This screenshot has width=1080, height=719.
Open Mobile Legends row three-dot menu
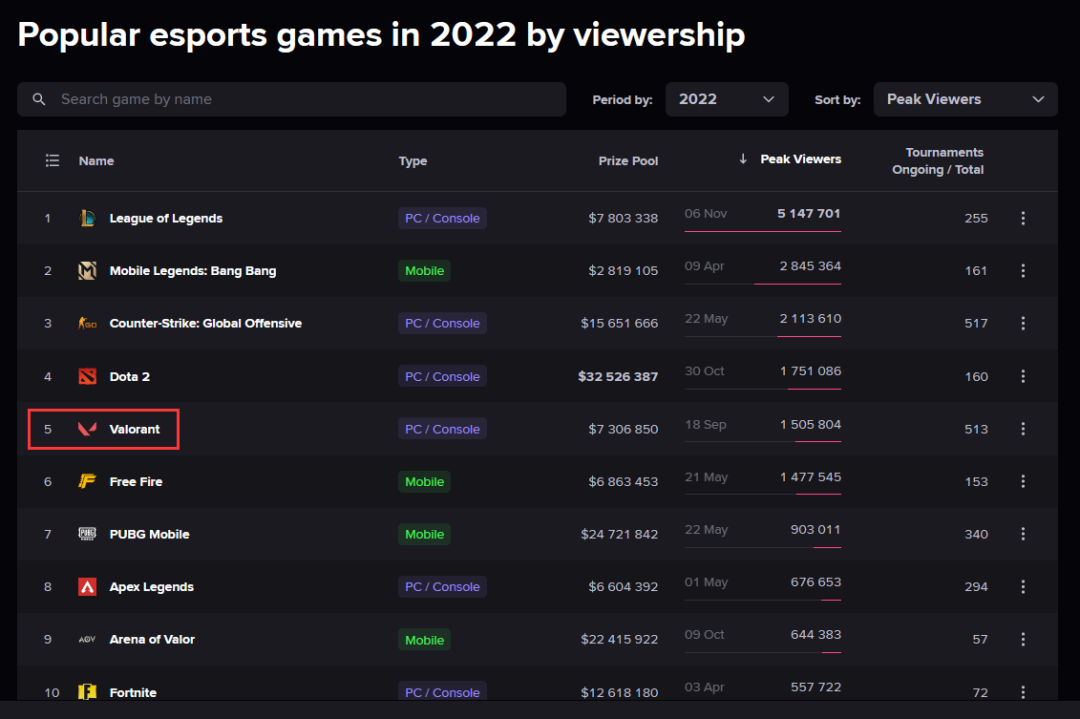[1023, 271]
